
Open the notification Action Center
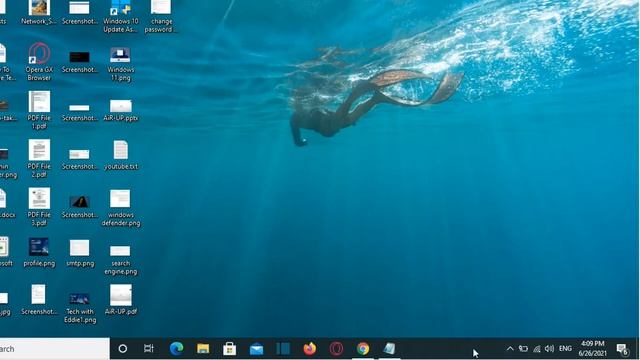[622, 349]
